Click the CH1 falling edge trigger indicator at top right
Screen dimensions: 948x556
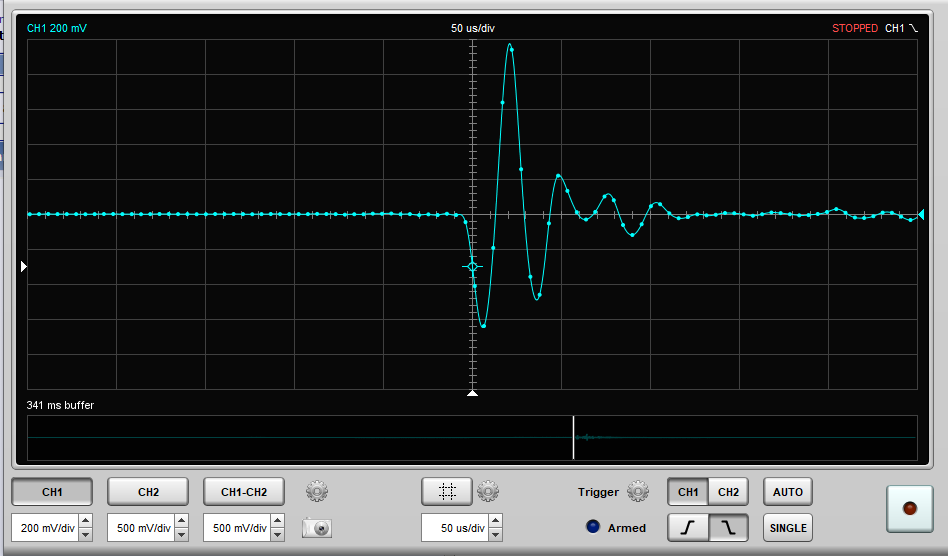tap(901, 28)
